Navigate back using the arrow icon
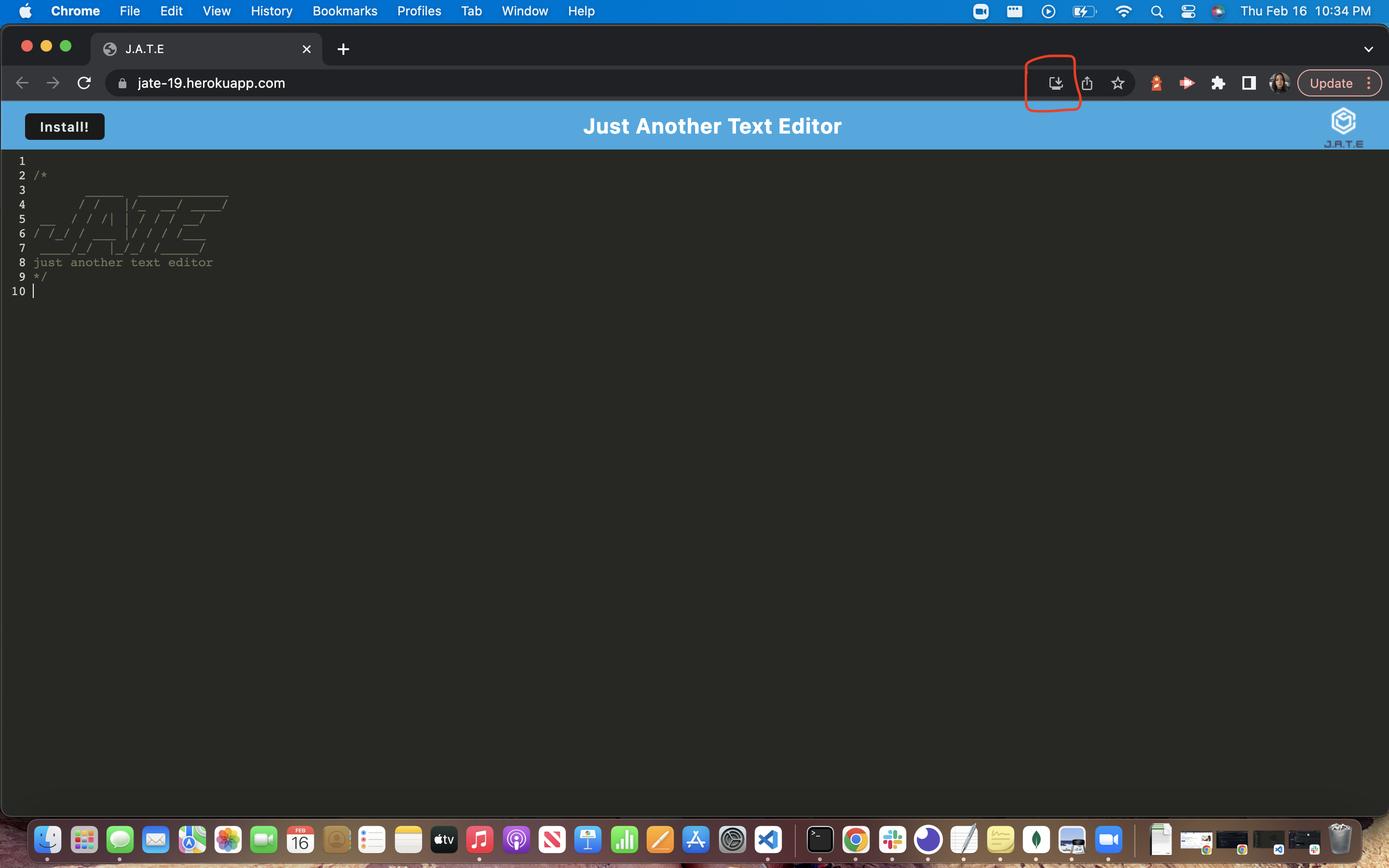The height and width of the screenshot is (868, 1389). (22, 82)
